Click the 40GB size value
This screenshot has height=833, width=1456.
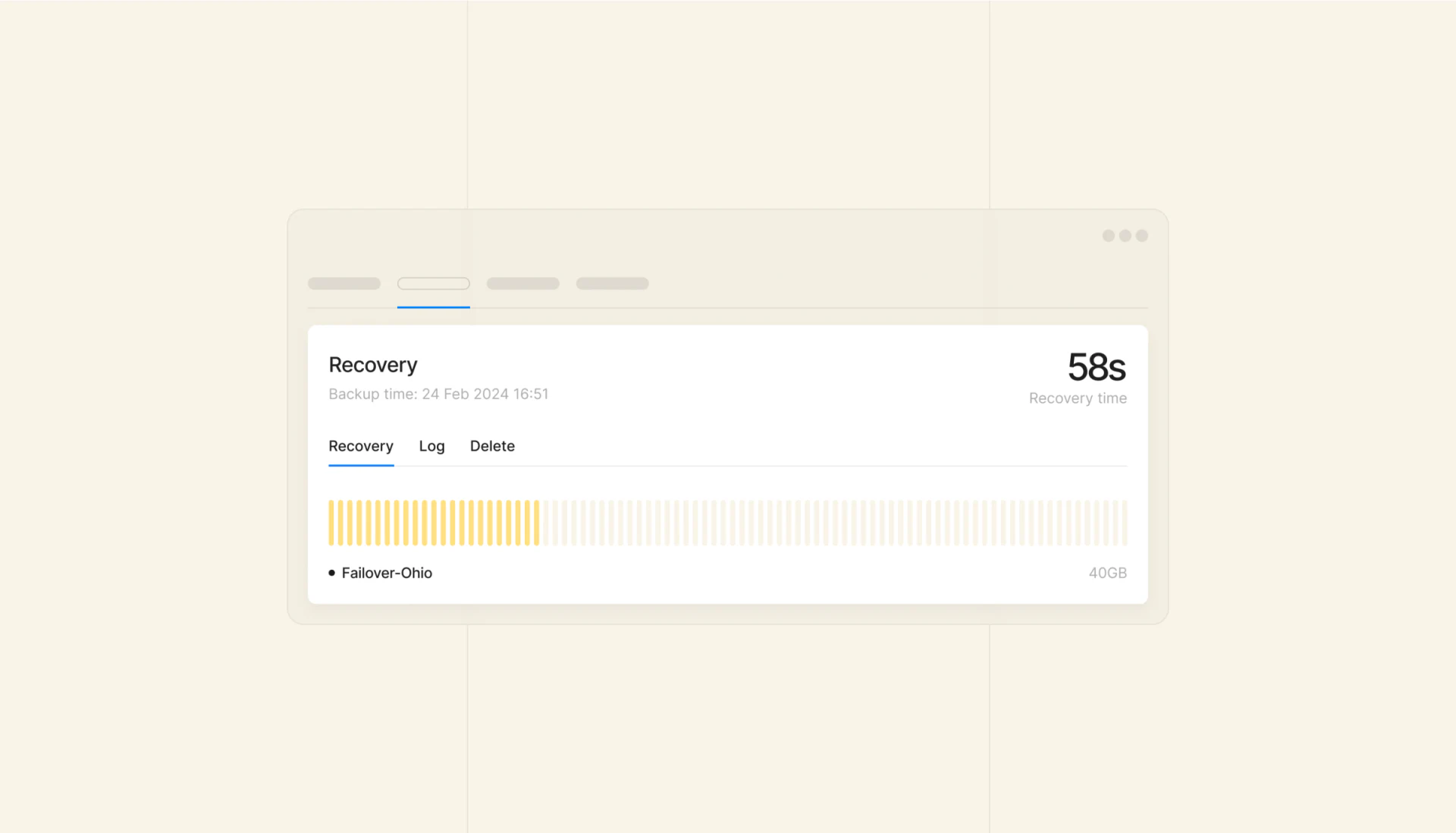tap(1107, 573)
